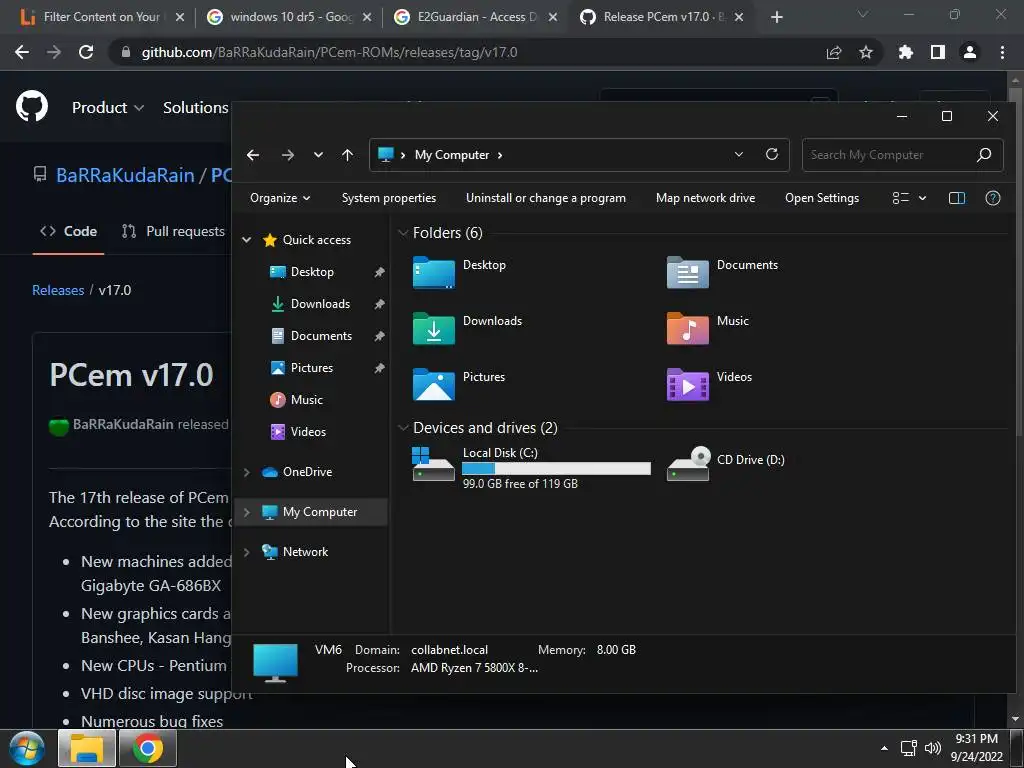Screen dimensions: 1024x768
Task: Click Map network drive
Action: click(x=705, y=198)
